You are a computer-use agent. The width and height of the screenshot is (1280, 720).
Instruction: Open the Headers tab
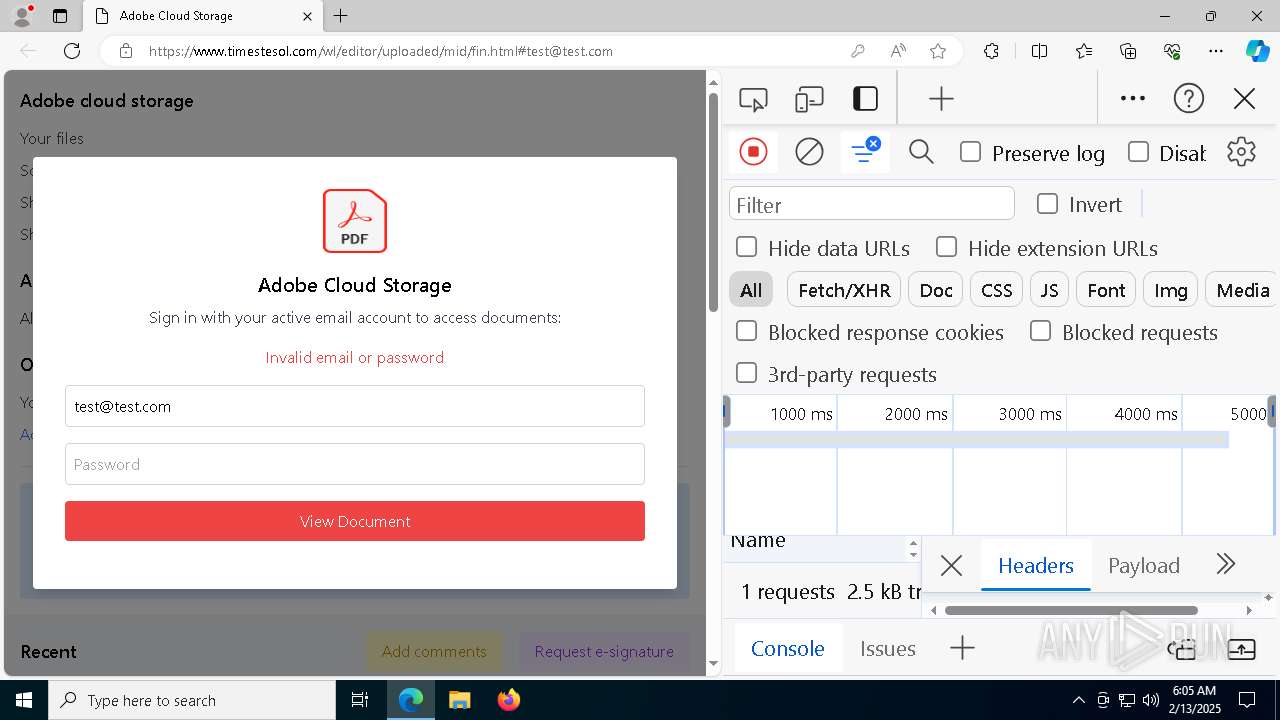[x=1036, y=565]
